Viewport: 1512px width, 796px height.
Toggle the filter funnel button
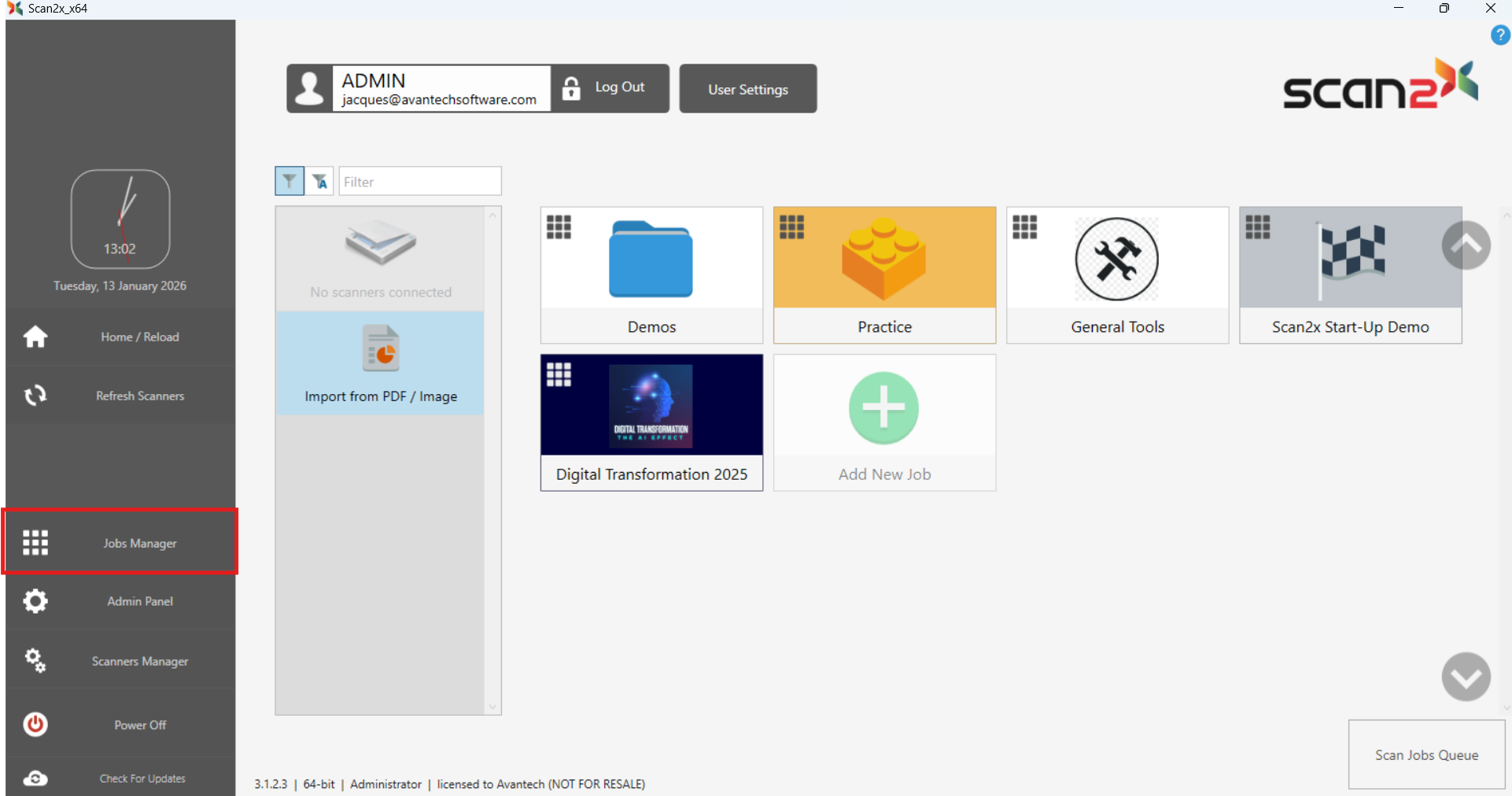coord(289,182)
